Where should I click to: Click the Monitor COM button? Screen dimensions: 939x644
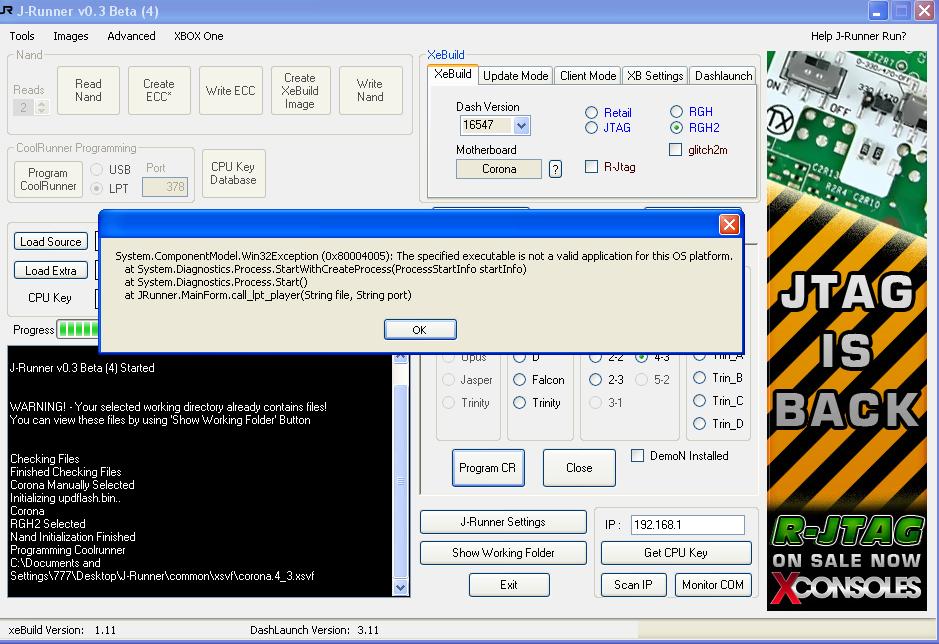[x=713, y=585]
